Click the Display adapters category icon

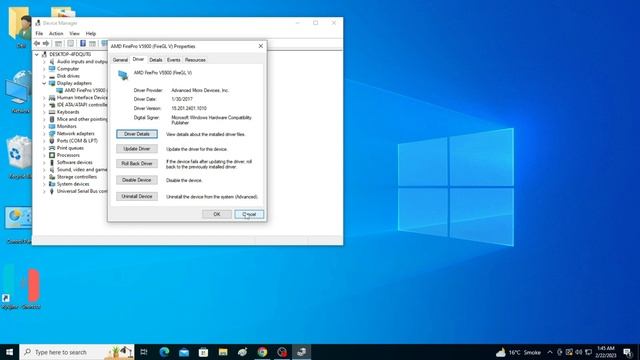click(52, 83)
